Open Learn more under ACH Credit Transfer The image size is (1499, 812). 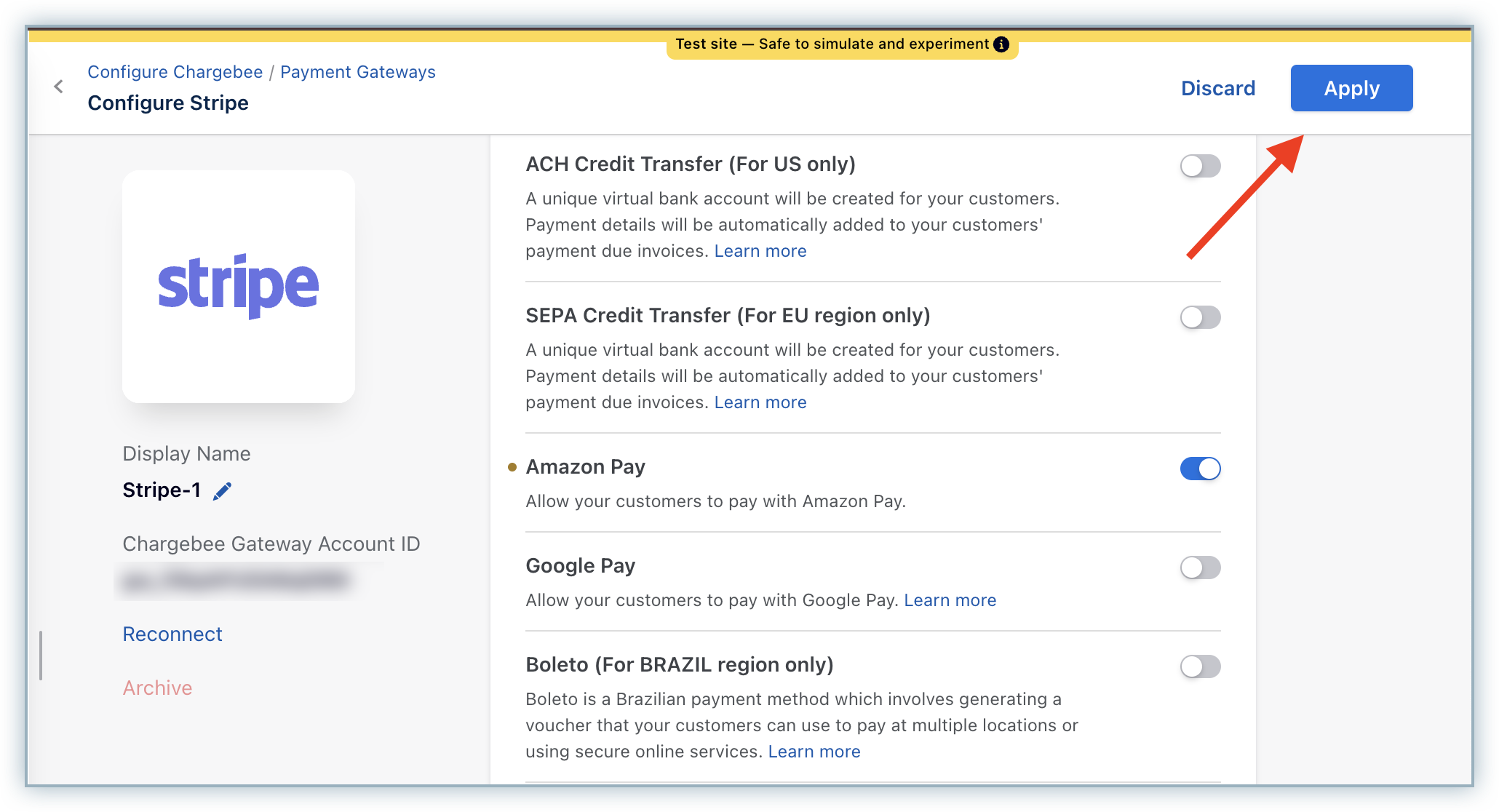tap(760, 251)
